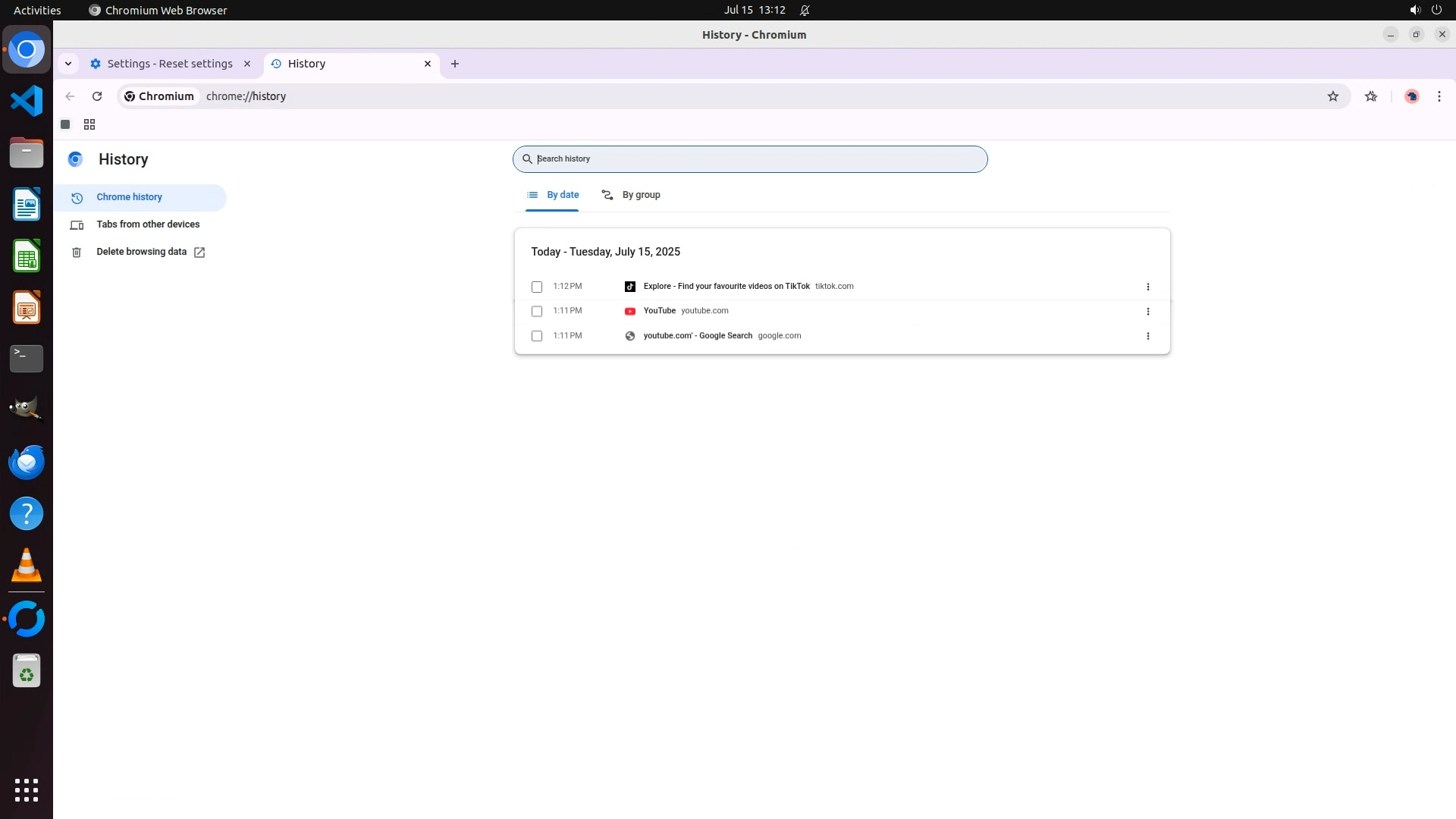This screenshot has width=1456, height=819.
Task: Switch to Settings - Reset settings tab
Action: pyautogui.click(x=169, y=64)
